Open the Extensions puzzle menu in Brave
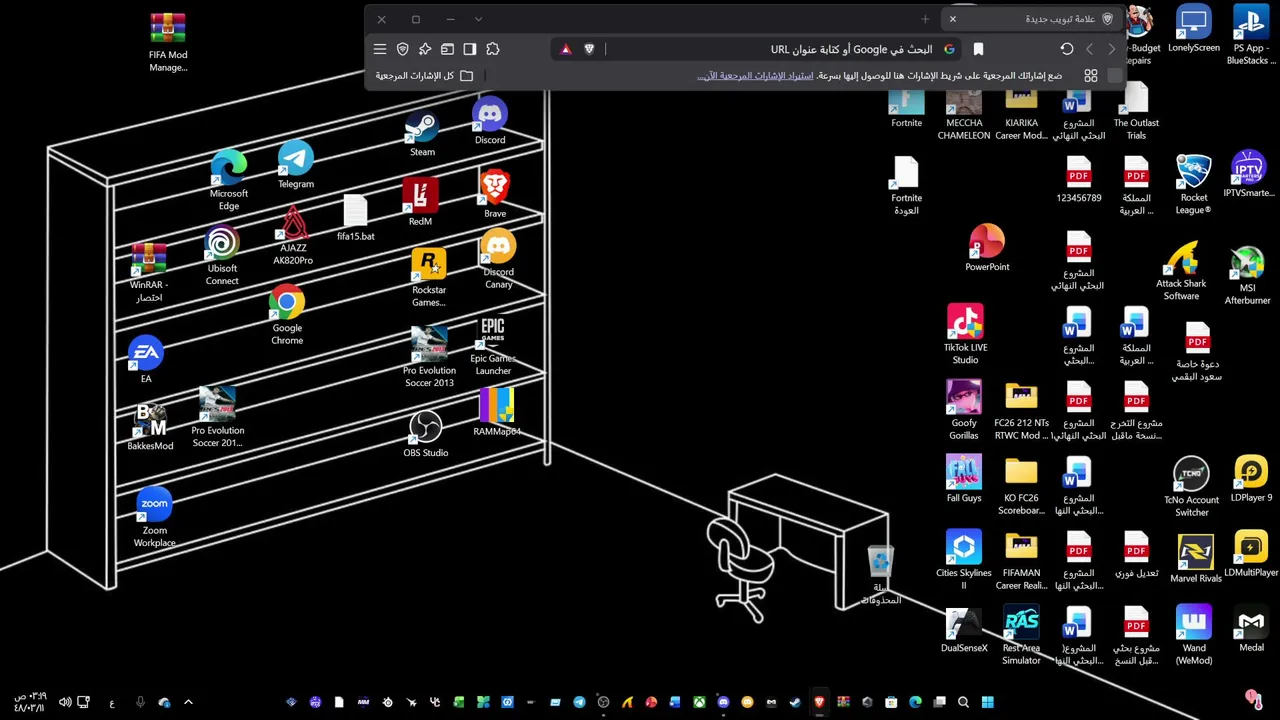 [x=493, y=49]
